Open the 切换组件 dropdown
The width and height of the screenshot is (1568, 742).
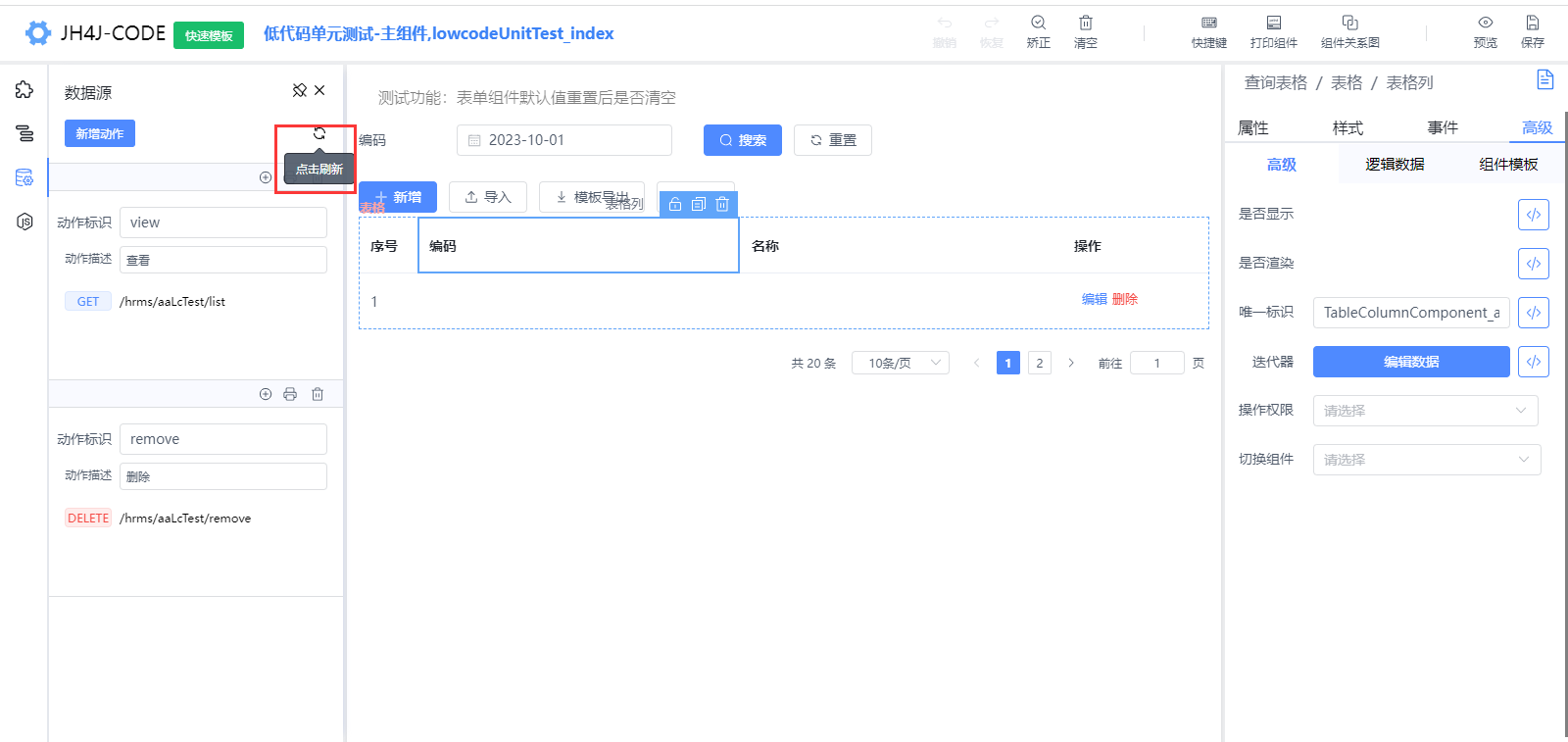pyautogui.click(x=1427, y=460)
